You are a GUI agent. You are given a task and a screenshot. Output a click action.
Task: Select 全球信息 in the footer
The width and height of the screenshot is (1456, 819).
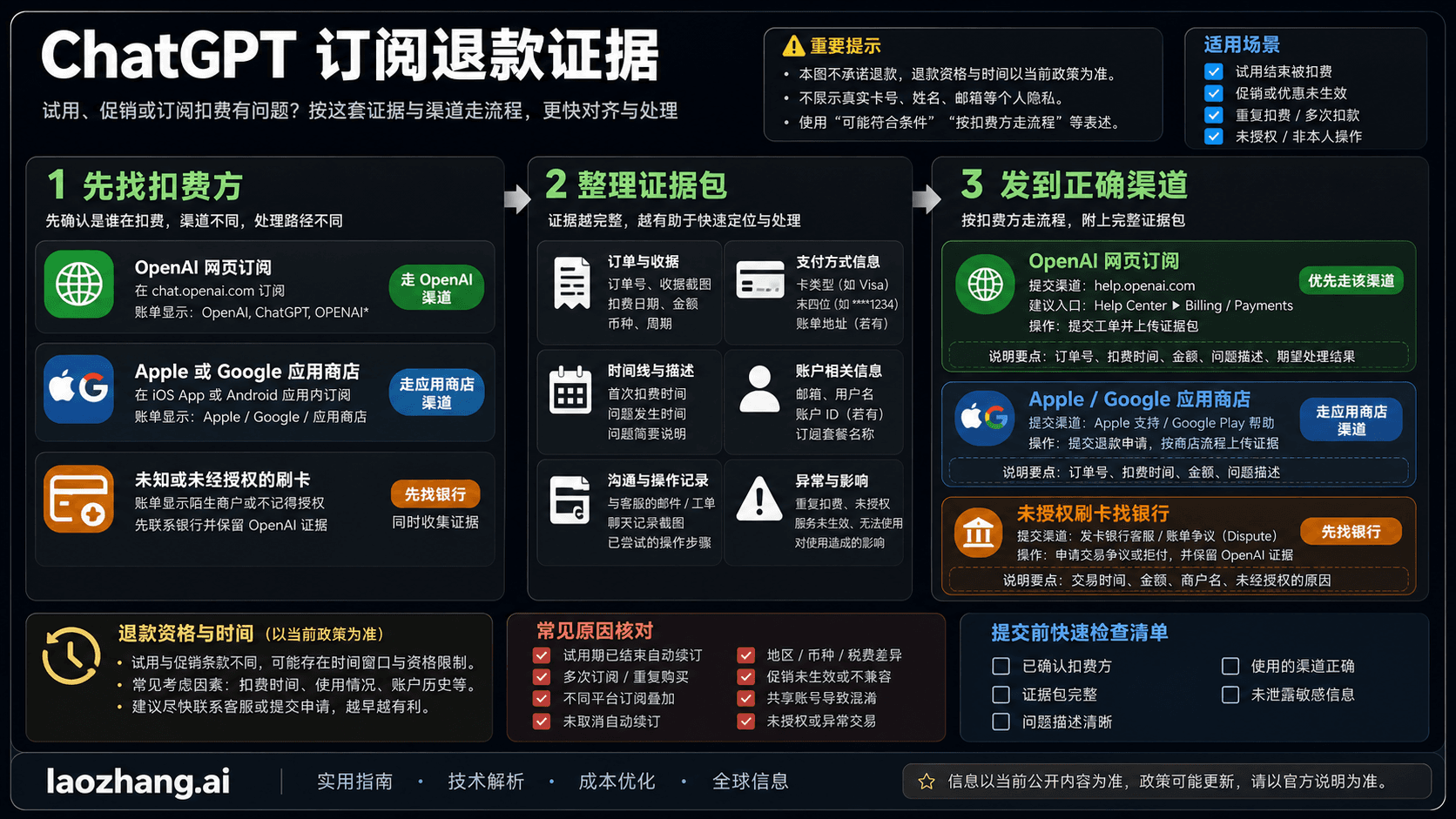(750, 782)
